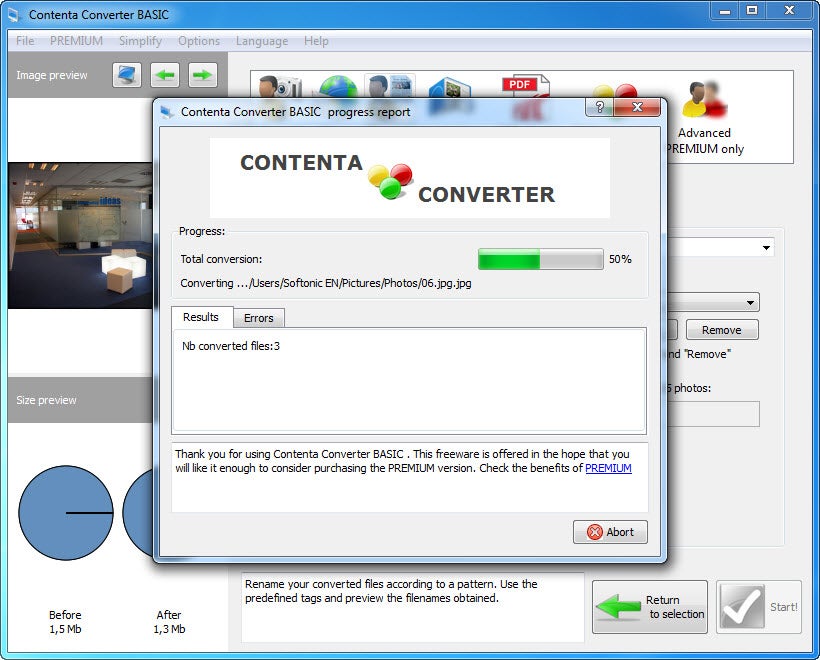Image resolution: width=820 pixels, height=660 pixels.
Task: Go to next image with right green arrow
Action: point(202,75)
